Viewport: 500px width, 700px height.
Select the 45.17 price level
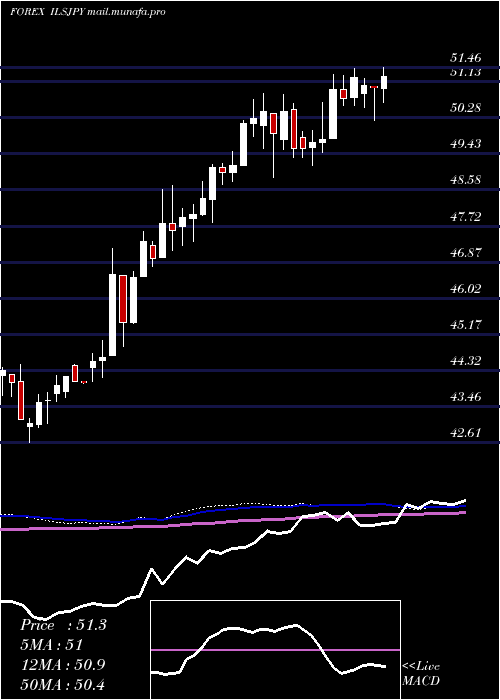click(466, 325)
